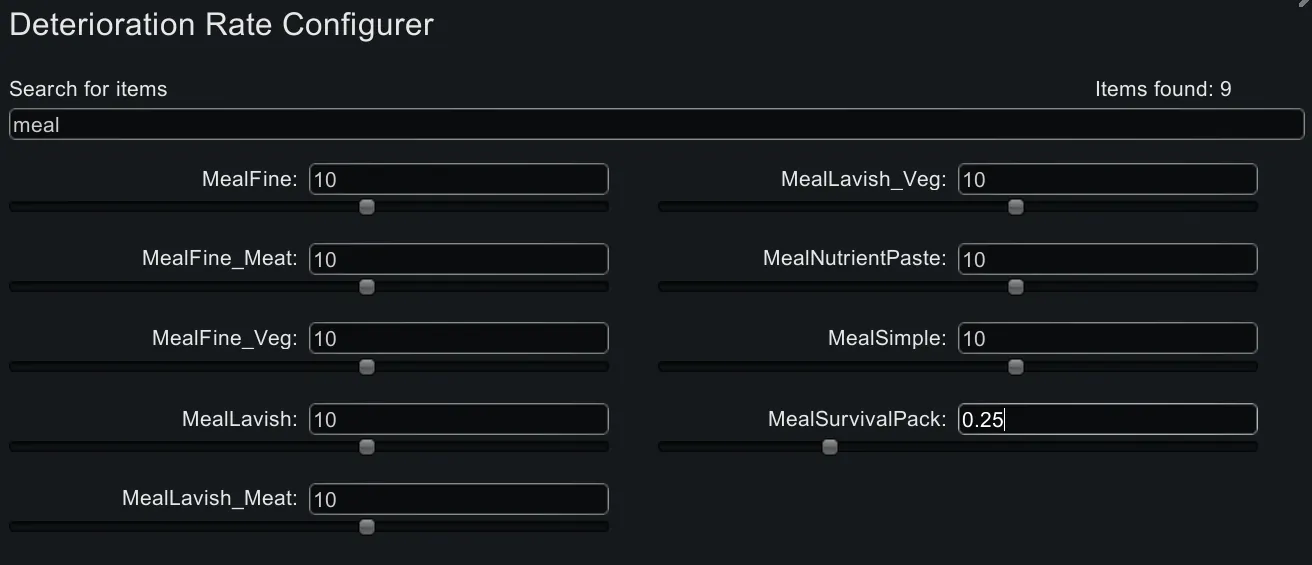Focus the MealLavish_Meat input field
Image resolution: width=1312 pixels, height=565 pixels.
(459, 499)
